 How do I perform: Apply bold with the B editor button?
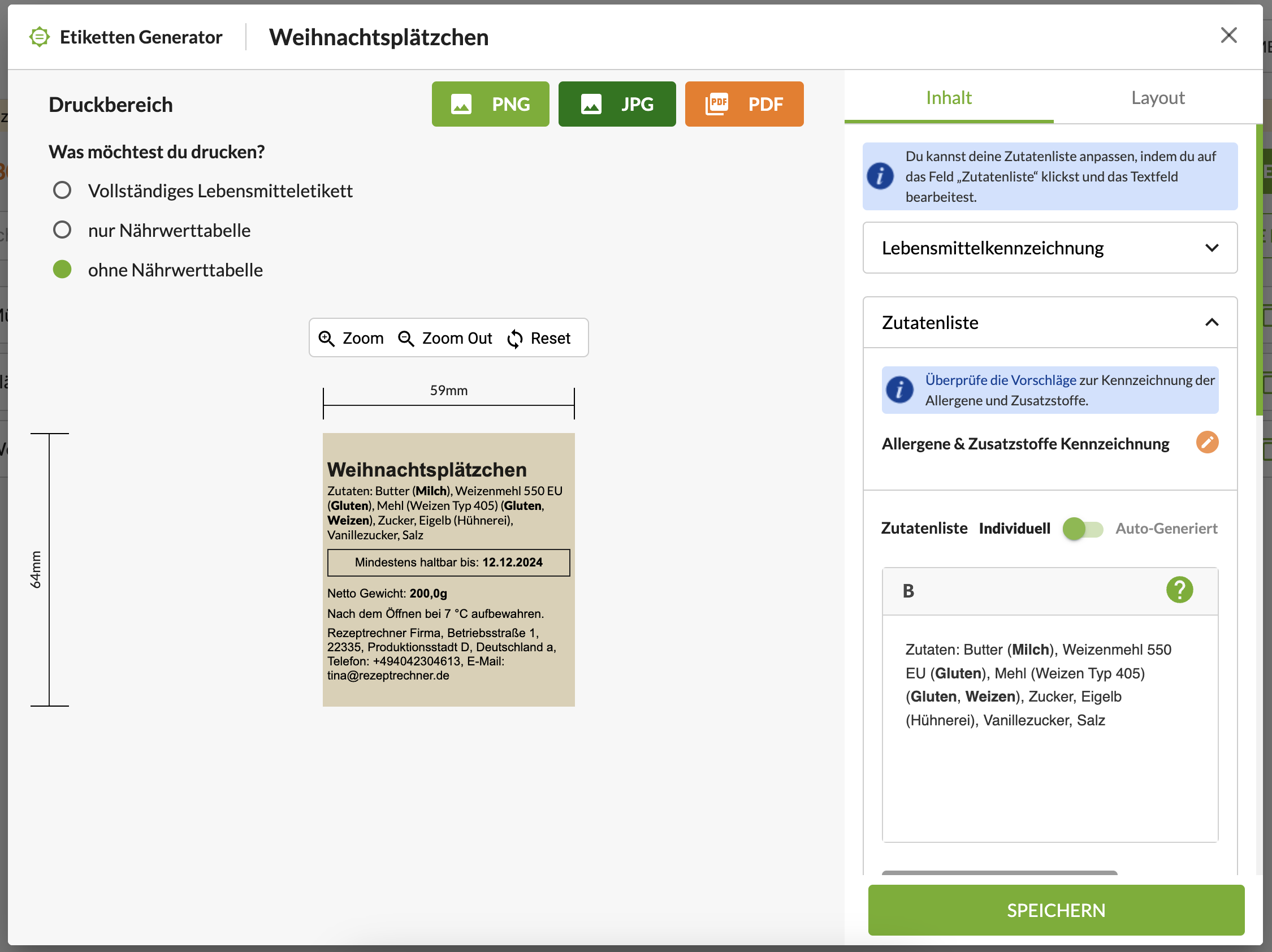908,591
